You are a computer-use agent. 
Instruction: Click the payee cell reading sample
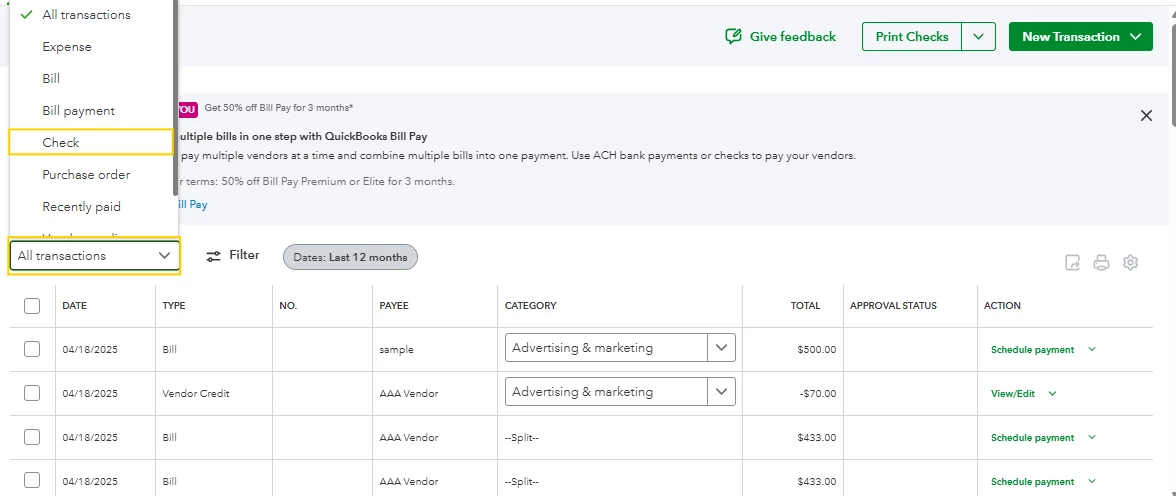[397, 350]
